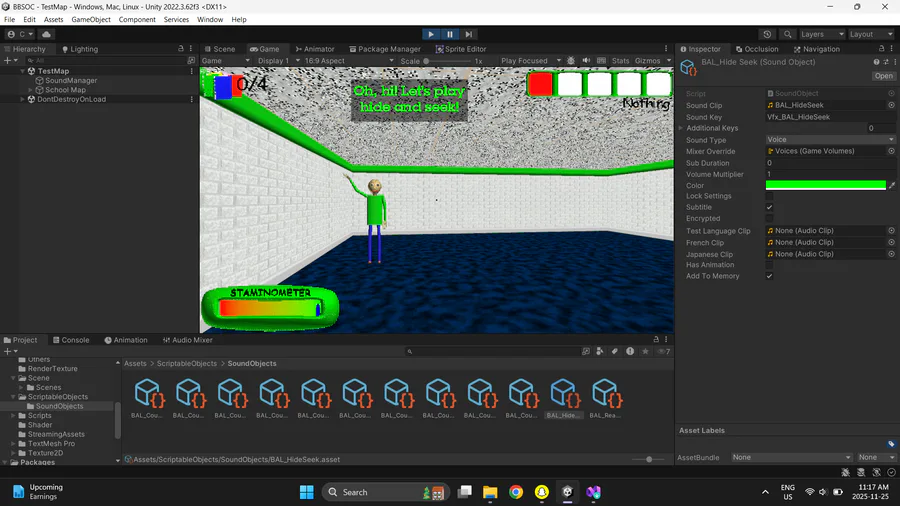Click the Step frame button
The width and height of the screenshot is (900, 506).
point(468,34)
